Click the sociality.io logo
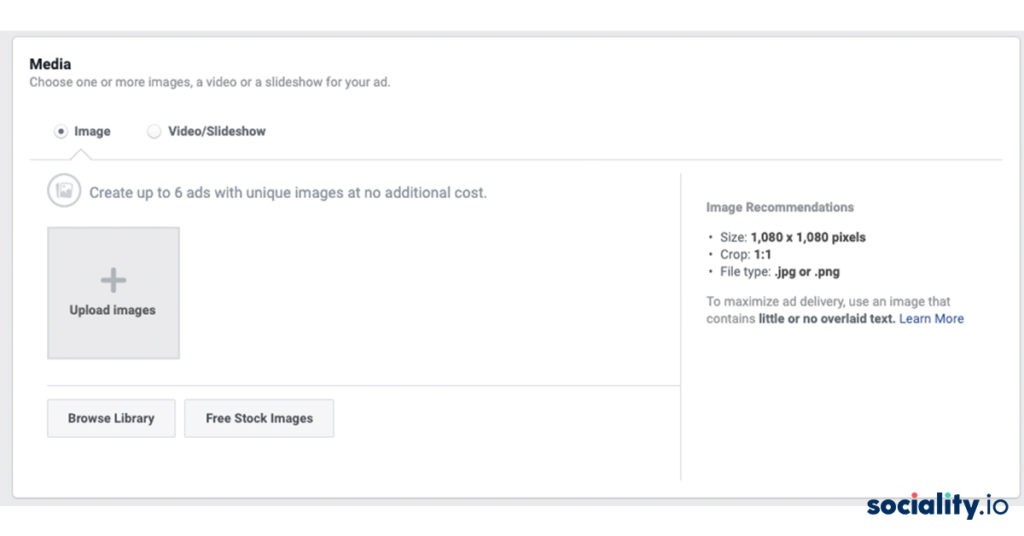This screenshot has width=1024, height=536. (x=937, y=505)
